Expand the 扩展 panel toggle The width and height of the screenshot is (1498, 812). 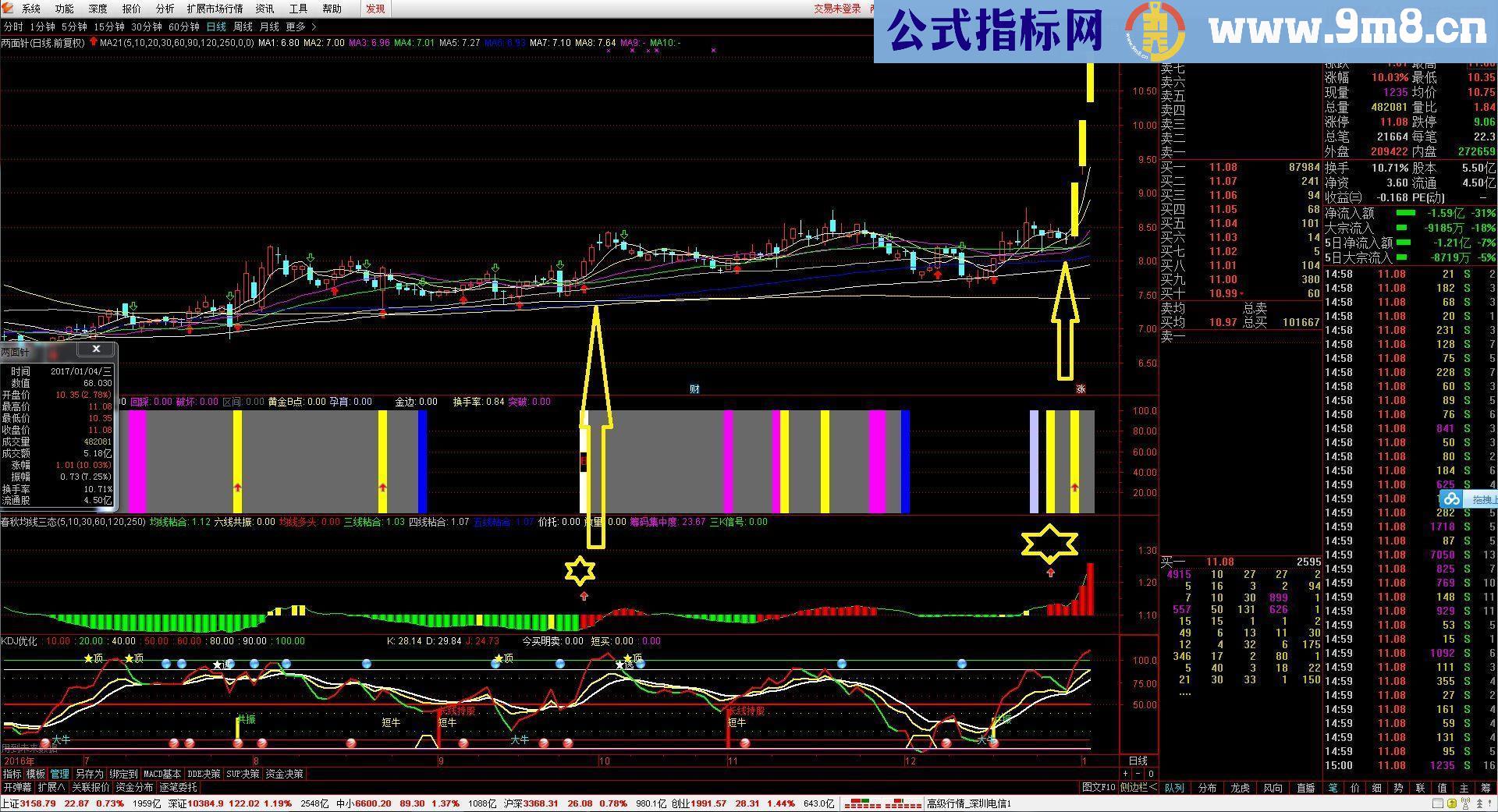[51, 788]
